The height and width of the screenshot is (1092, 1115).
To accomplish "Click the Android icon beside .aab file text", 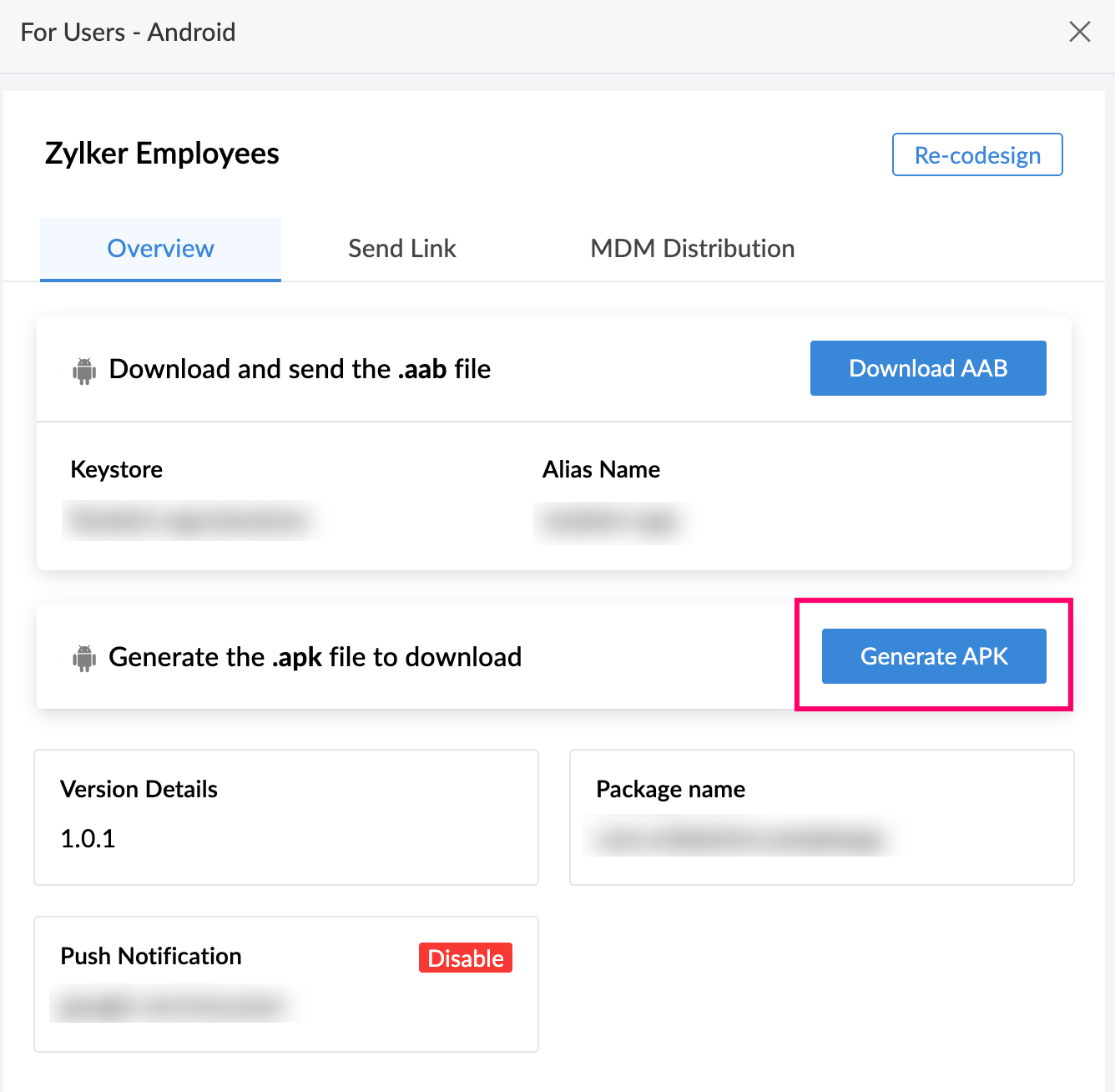I will click(83, 368).
